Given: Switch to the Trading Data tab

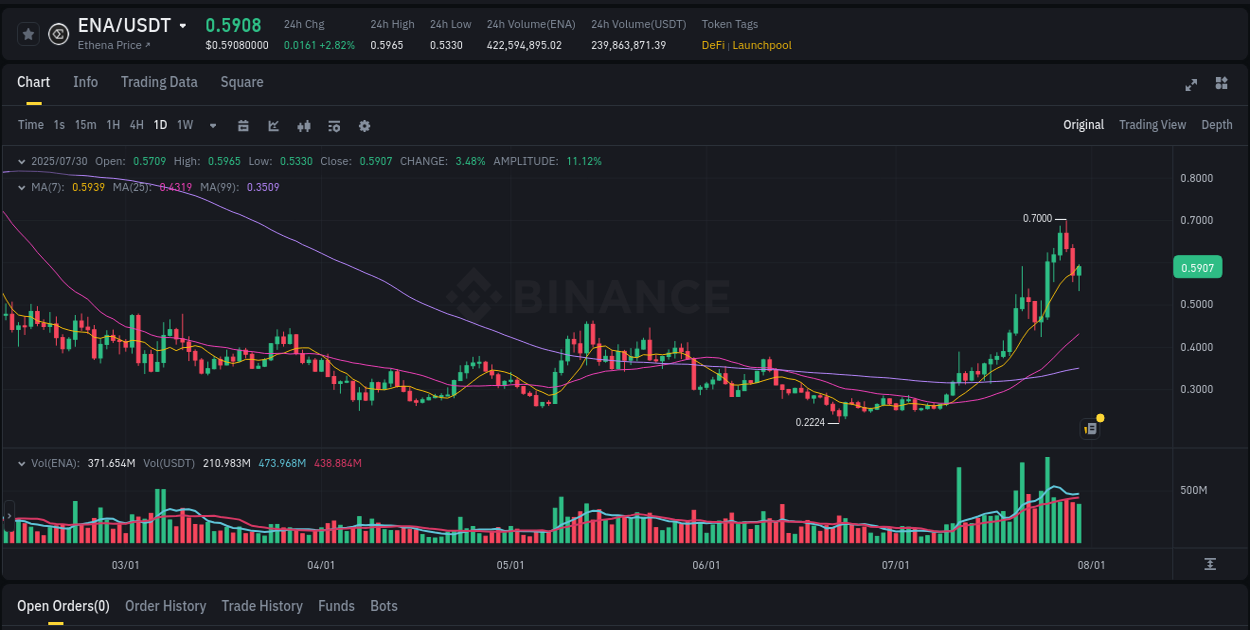Looking at the screenshot, I should coord(159,82).
